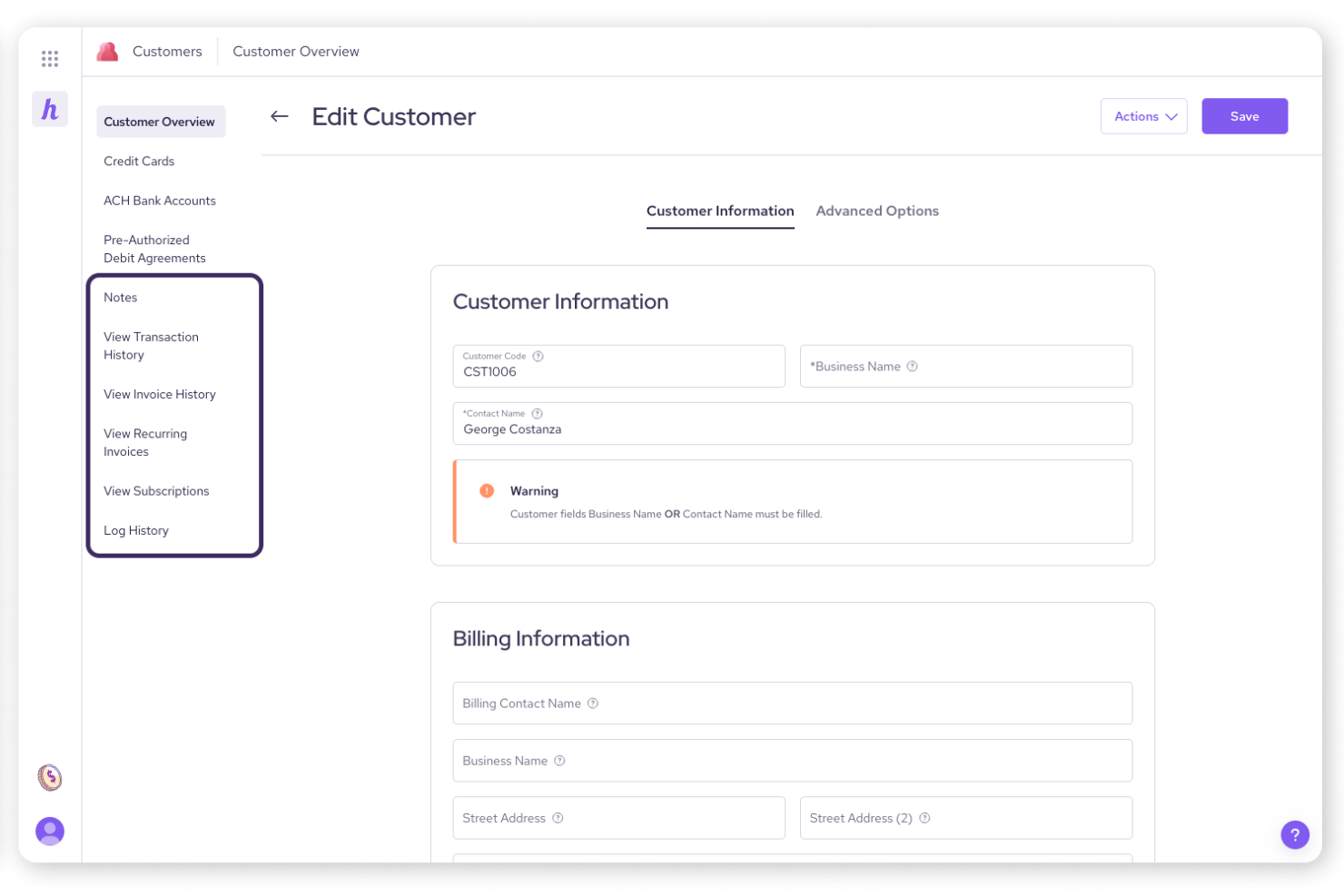Click the Helcim logo in the left sidebar

point(50,109)
